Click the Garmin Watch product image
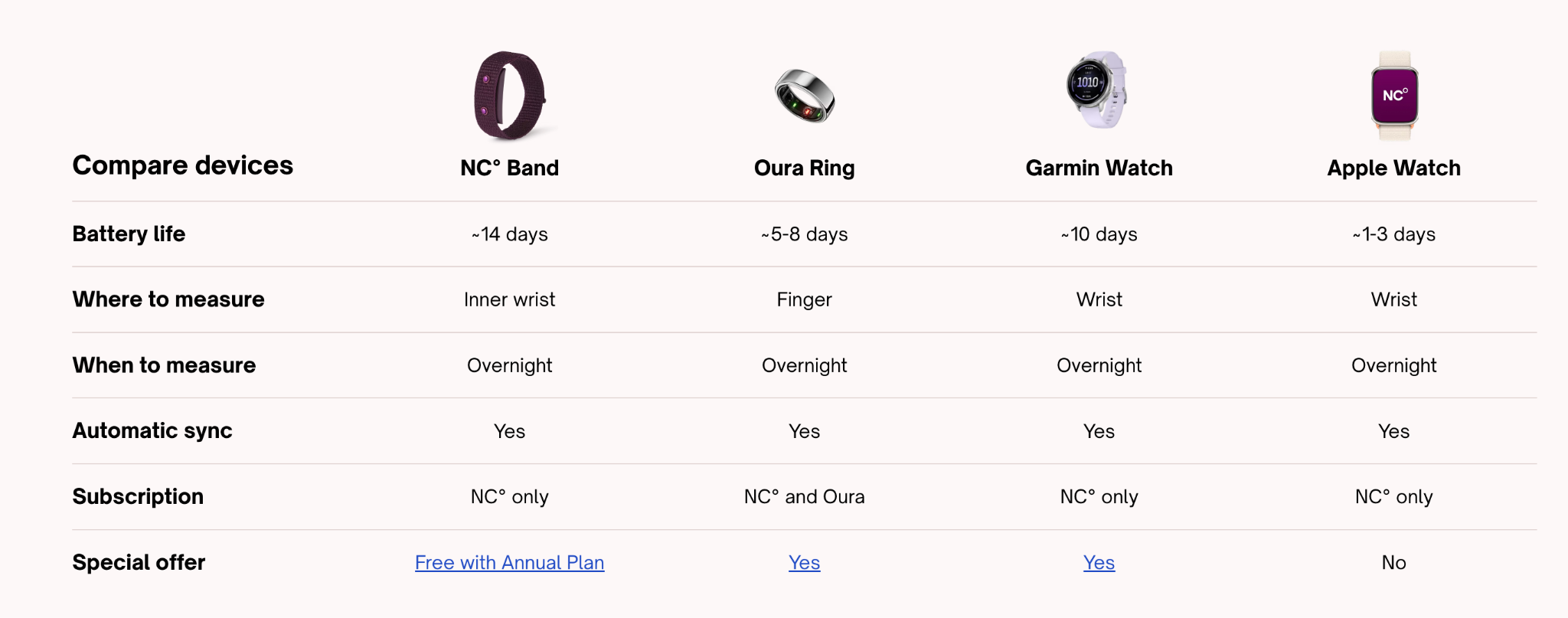This screenshot has width=1568, height=618. (x=1097, y=90)
